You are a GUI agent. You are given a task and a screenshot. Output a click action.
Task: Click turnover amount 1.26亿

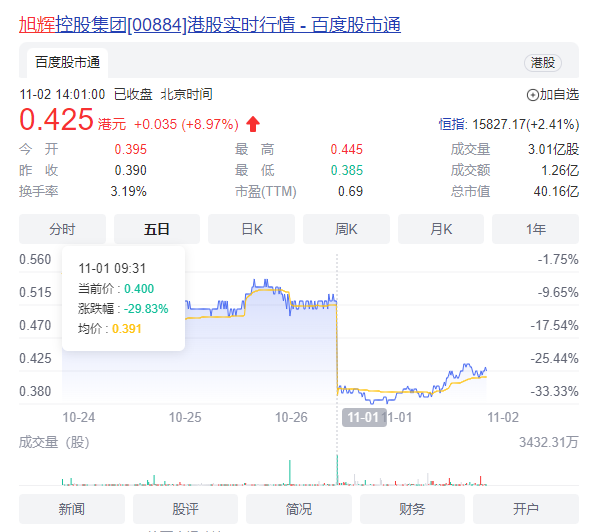[x=560, y=170]
